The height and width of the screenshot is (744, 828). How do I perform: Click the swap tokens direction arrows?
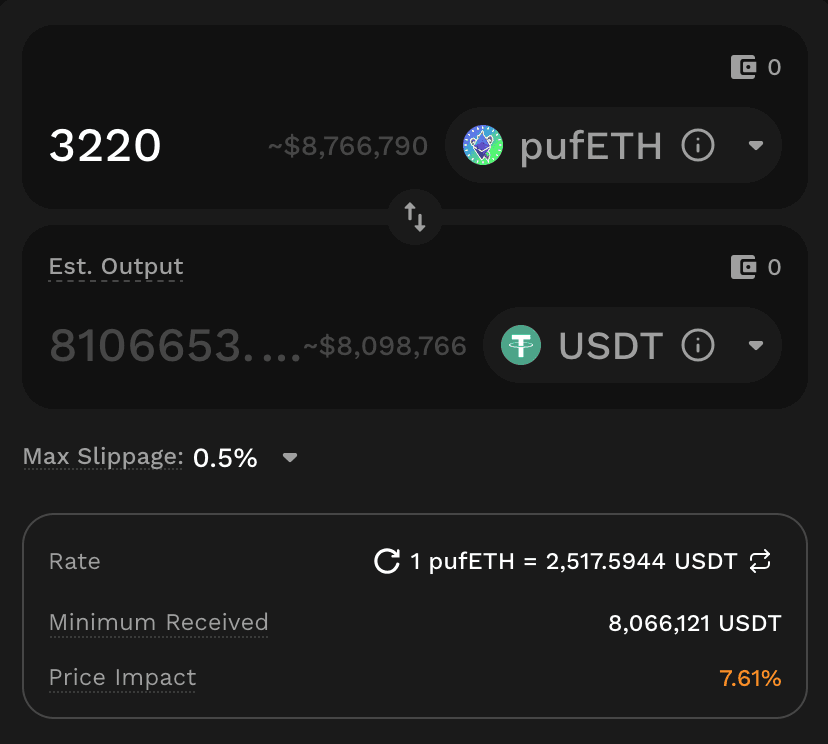click(415, 216)
